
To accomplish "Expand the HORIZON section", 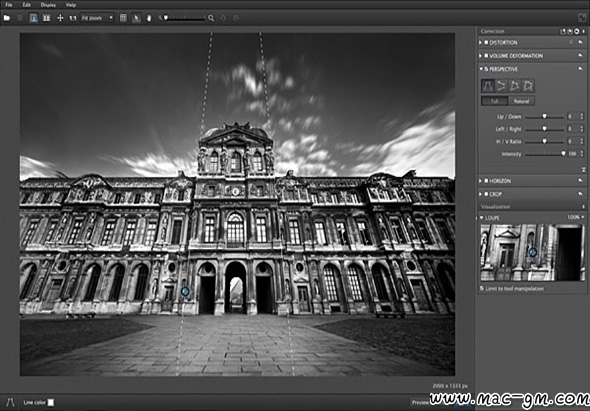I will 481,181.
